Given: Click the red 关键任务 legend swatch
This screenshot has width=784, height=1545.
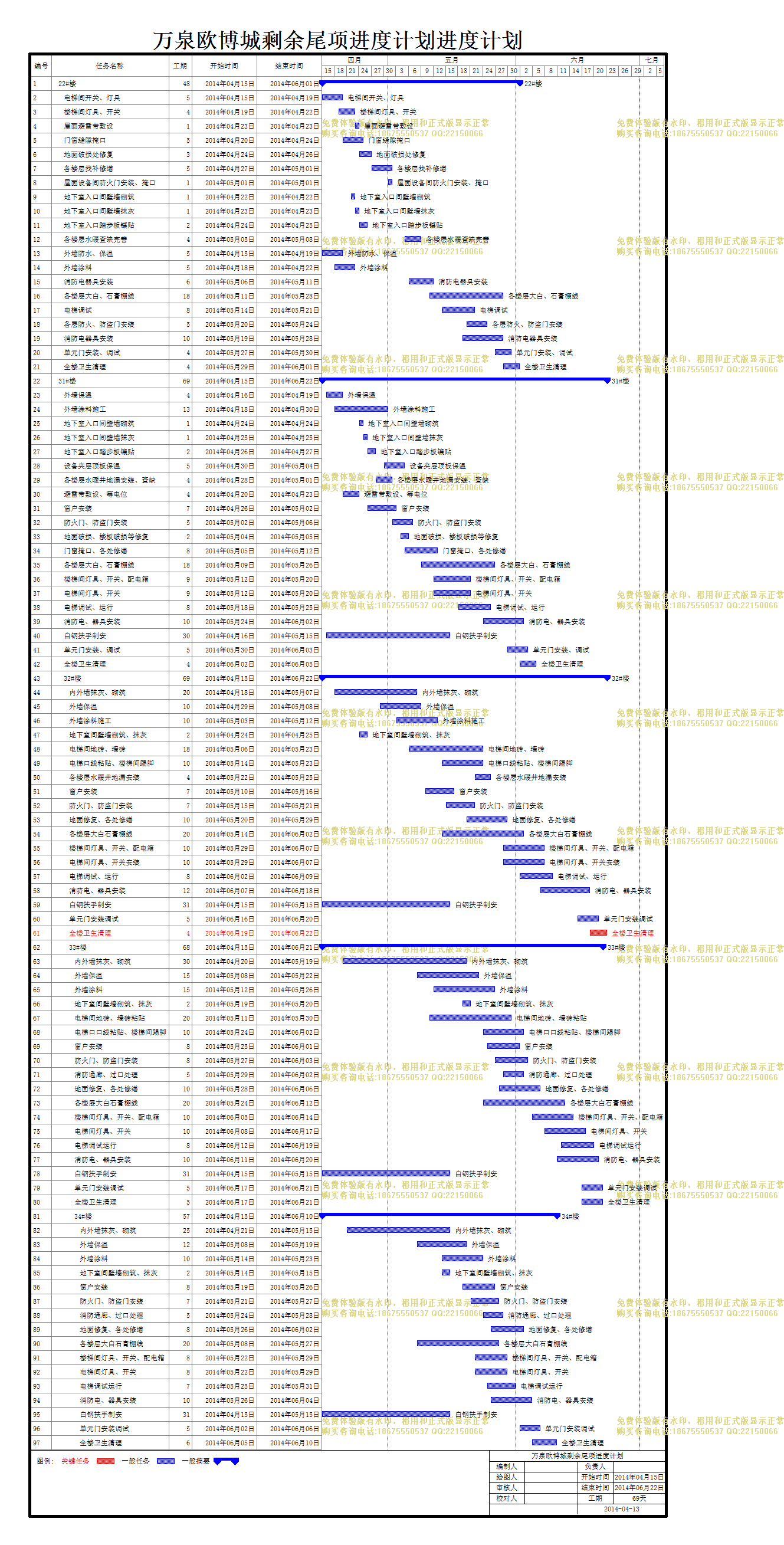Looking at the screenshot, I should click(105, 1461).
